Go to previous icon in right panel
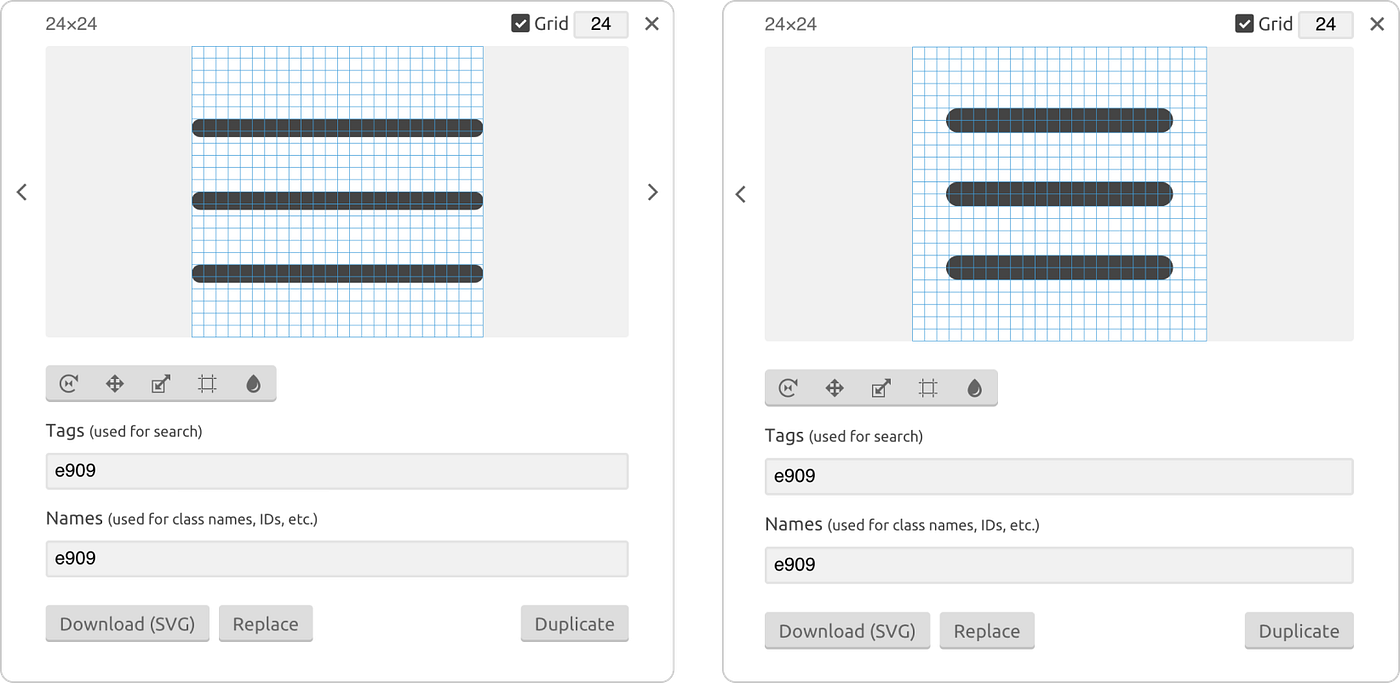Image resolution: width=1400 pixels, height=683 pixels. [741, 194]
